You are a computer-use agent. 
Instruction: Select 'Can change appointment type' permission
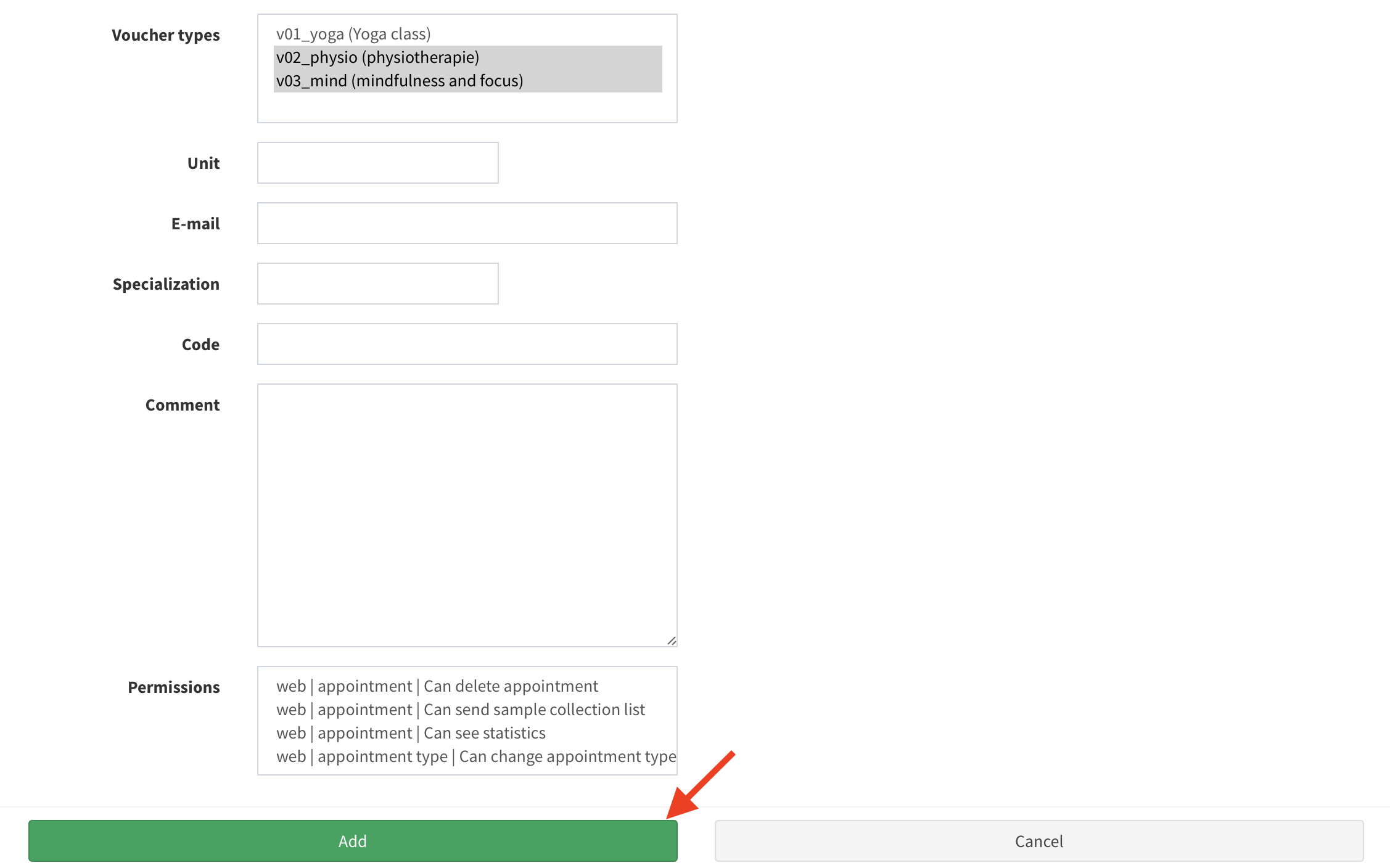click(x=476, y=756)
